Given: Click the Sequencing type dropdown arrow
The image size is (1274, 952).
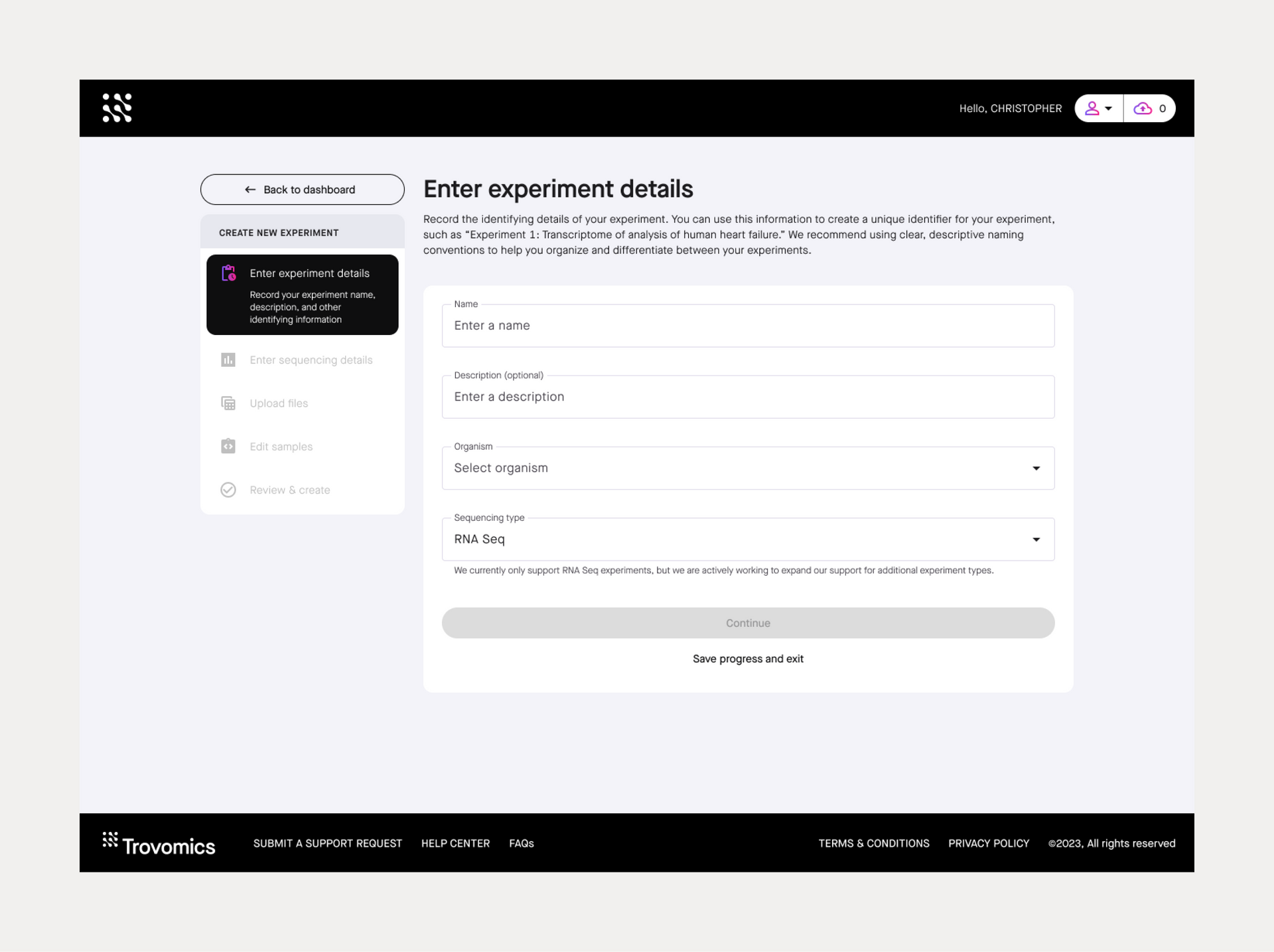Looking at the screenshot, I should 1036,539.
